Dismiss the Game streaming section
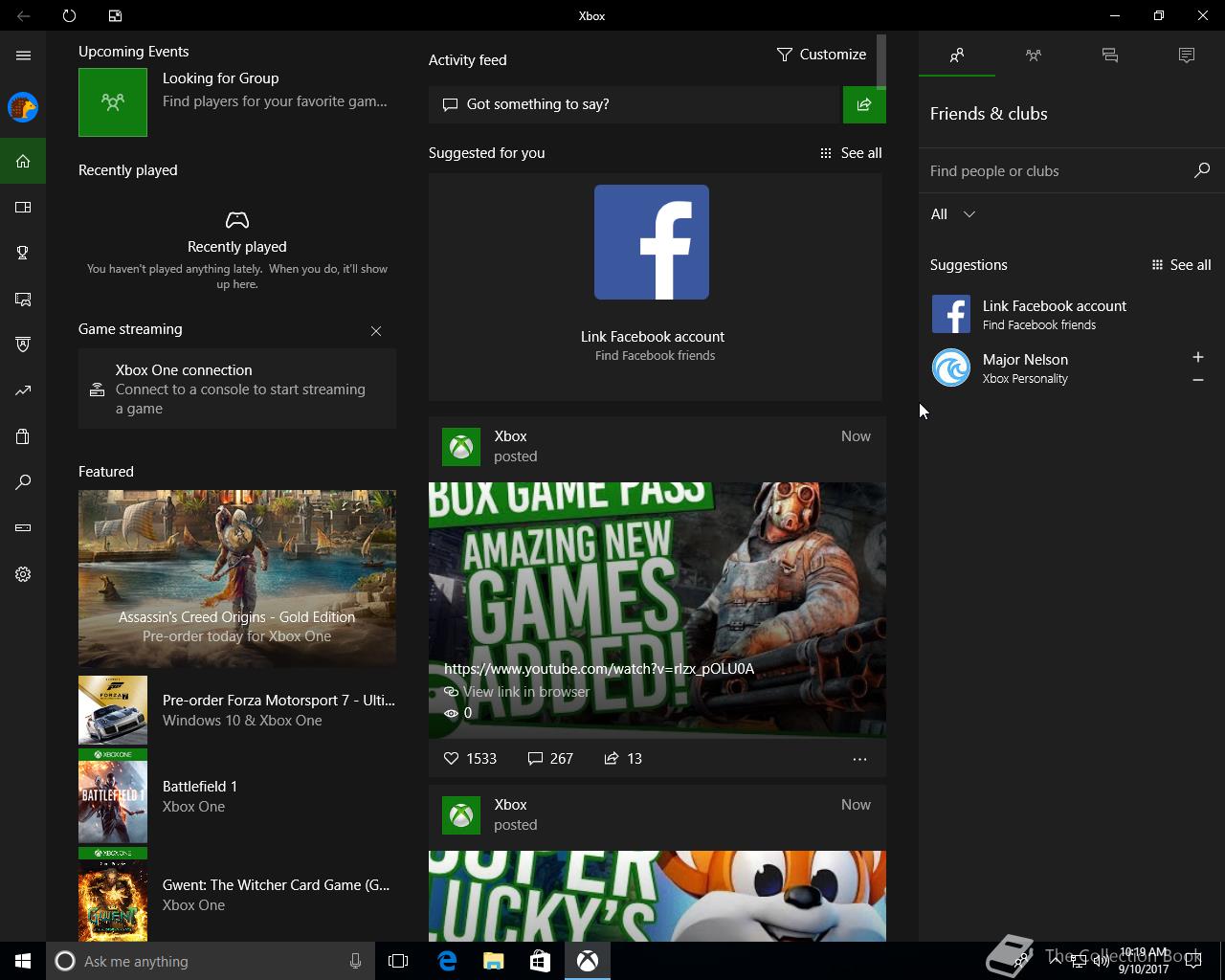1225x980 pixels. pos(376,331)
